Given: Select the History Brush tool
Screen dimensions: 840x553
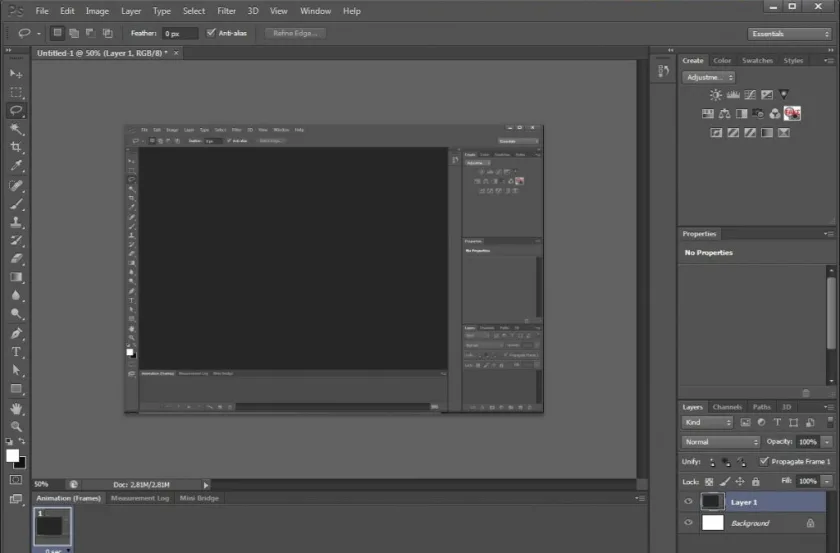Looking at the screenshot, I should tap(16, 241).
